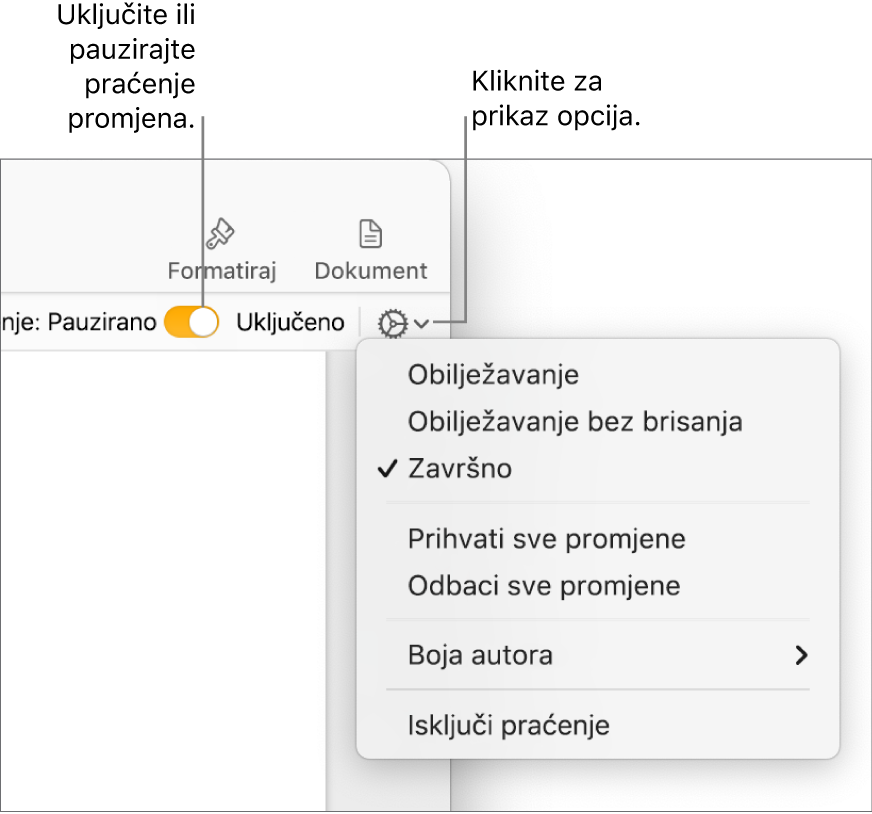Toggle the change tracking Pauzirano/Uključeno switch
Image resolution: width=872 pixels, height=814 pixels.
click(x=191, y=322)
